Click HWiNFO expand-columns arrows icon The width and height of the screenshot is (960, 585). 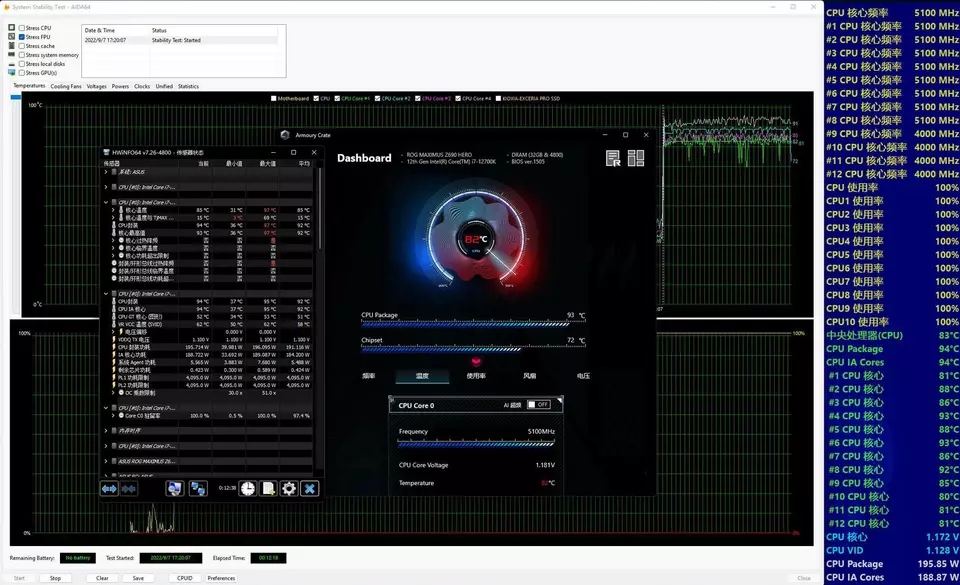pos(109,488)
